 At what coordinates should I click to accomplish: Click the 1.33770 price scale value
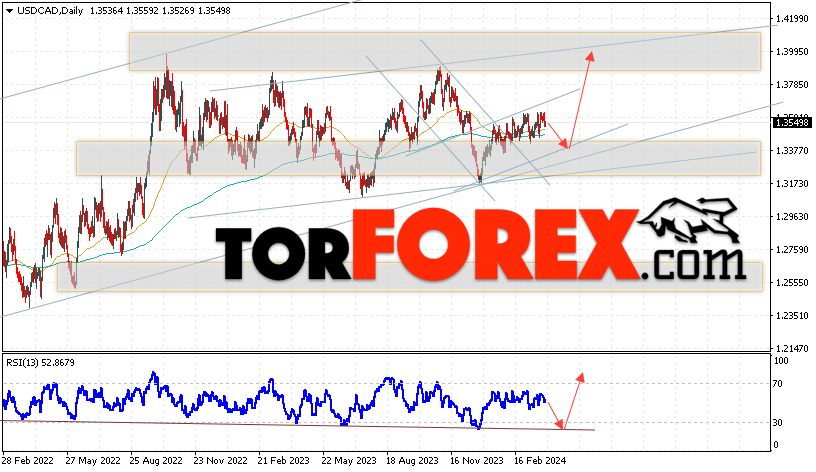(792, 150)
